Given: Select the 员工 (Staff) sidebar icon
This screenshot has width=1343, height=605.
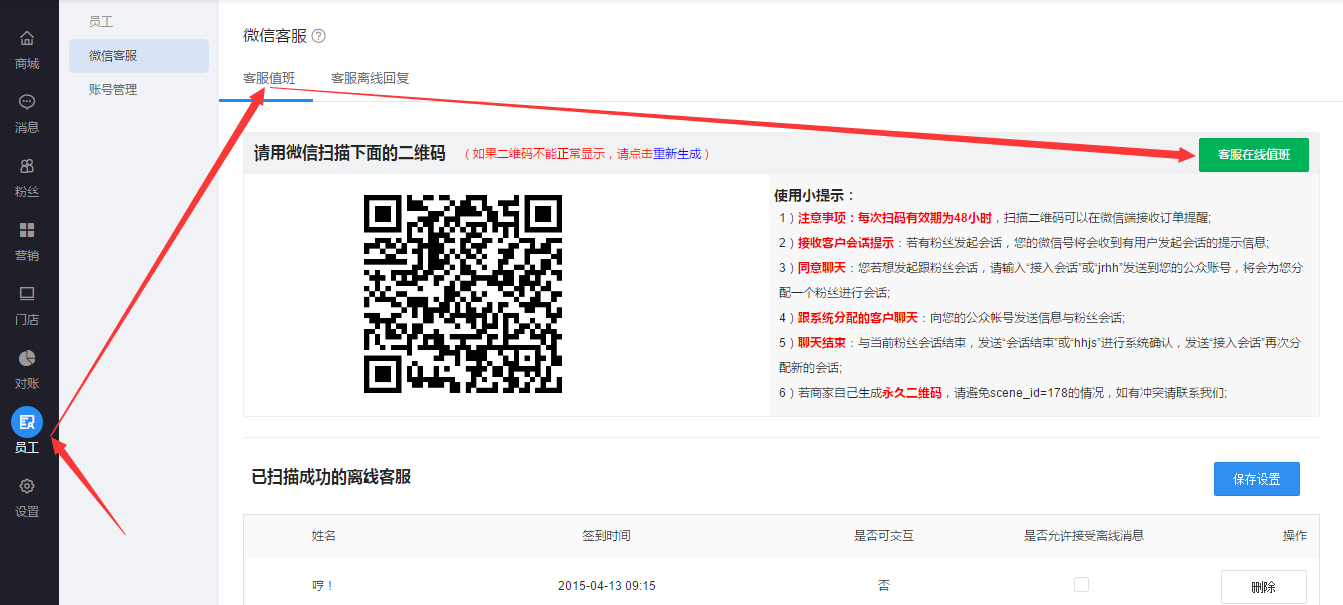Looking at the screenshot, I should (27, 422).
